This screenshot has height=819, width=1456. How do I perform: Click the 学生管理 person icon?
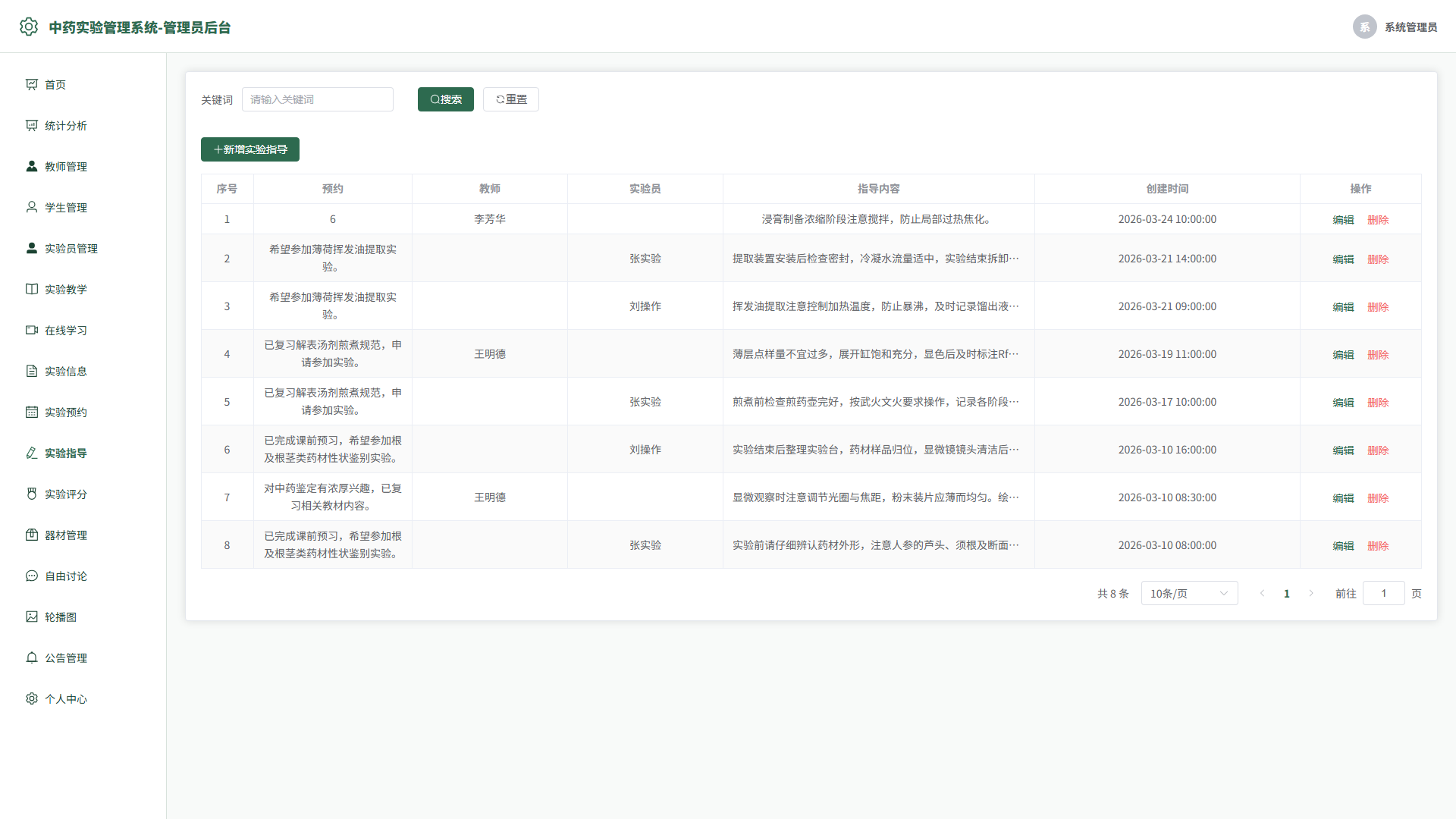click(x=32, y=207)
